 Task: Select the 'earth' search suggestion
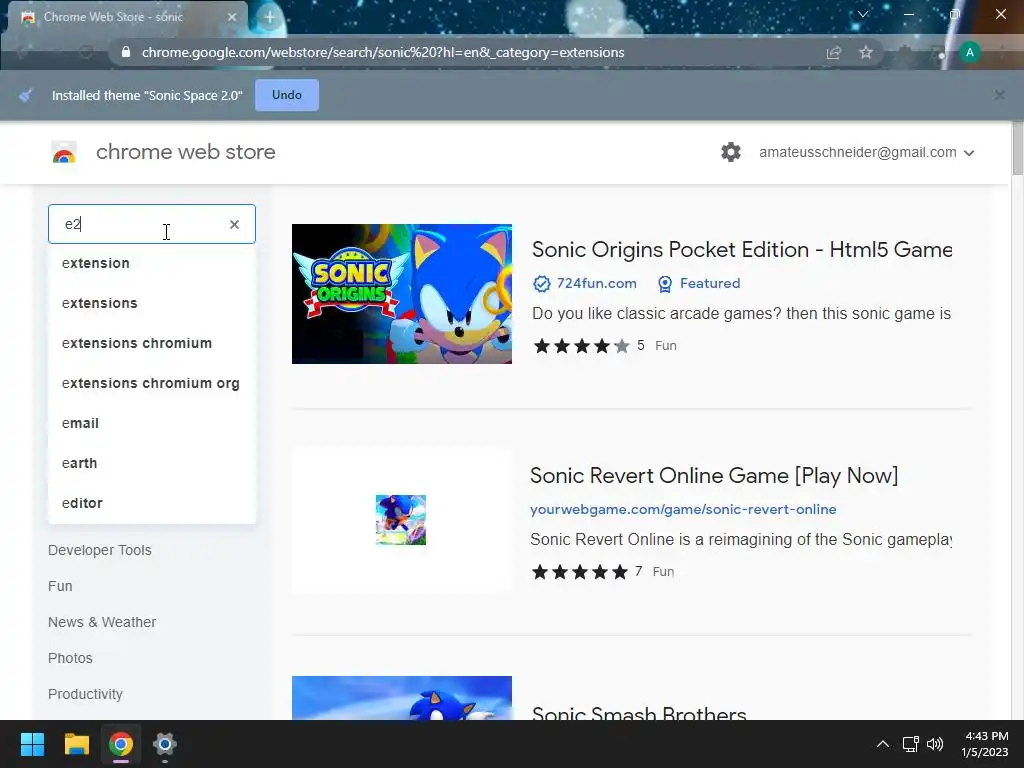(152, 463)
